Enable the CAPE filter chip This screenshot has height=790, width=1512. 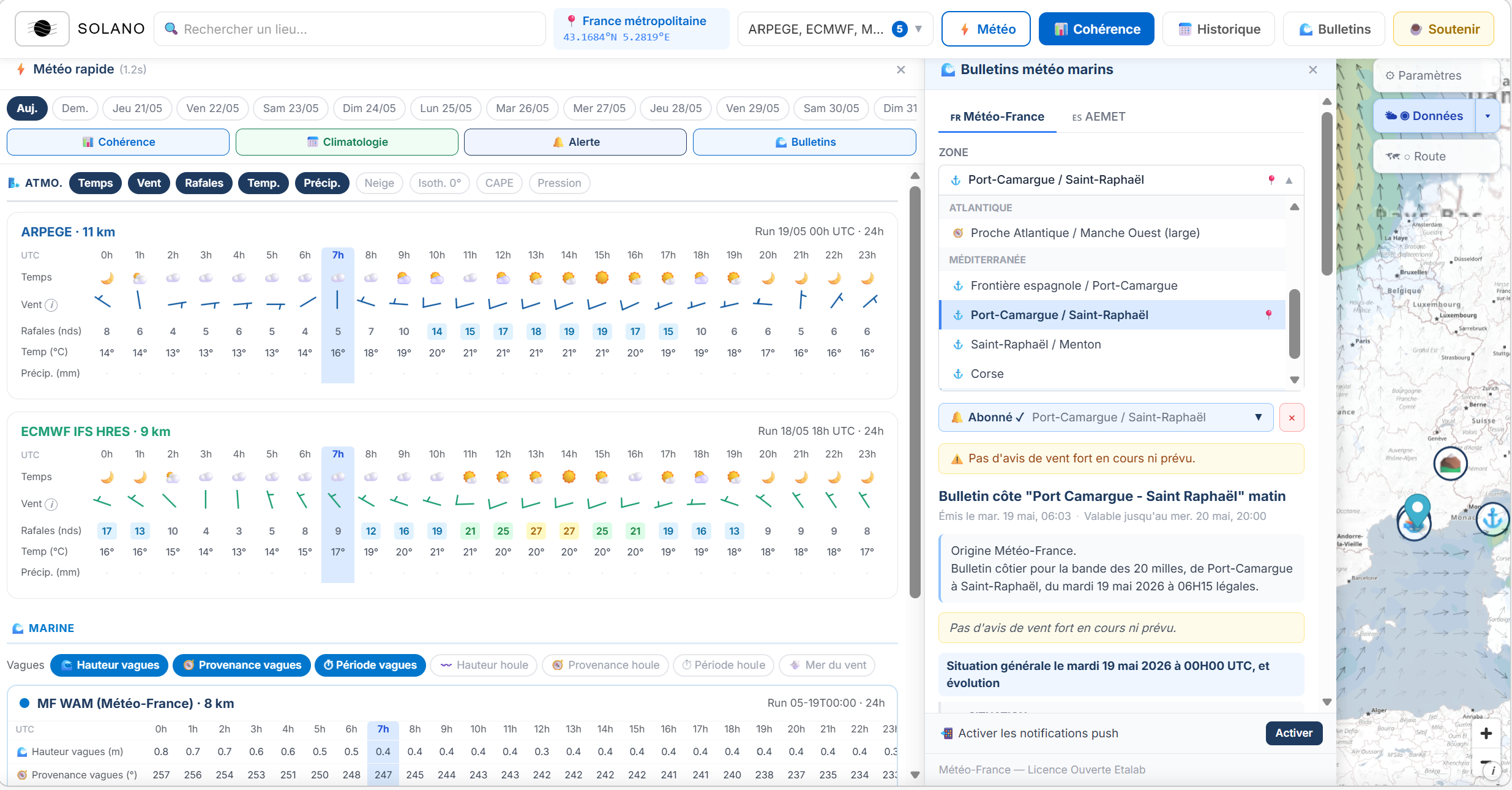click(x=500, y=183)
